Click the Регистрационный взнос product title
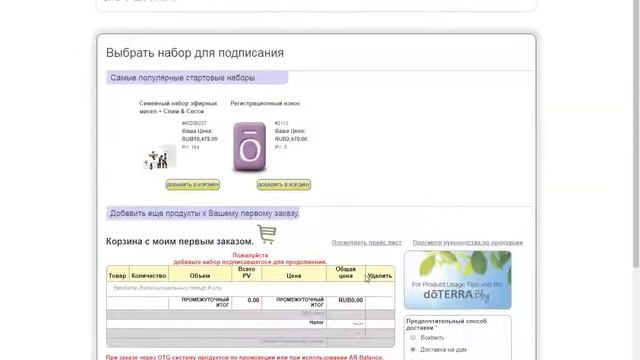 pyautogui.click(x=265, y=104)
